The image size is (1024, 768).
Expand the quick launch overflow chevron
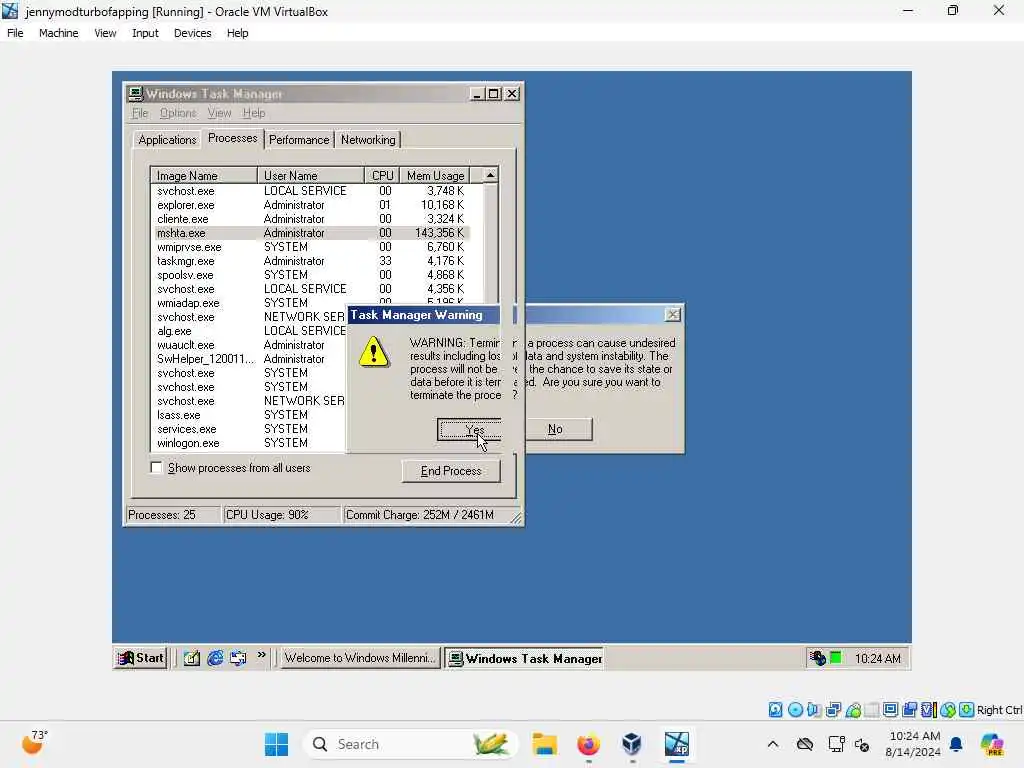point(261,655)
